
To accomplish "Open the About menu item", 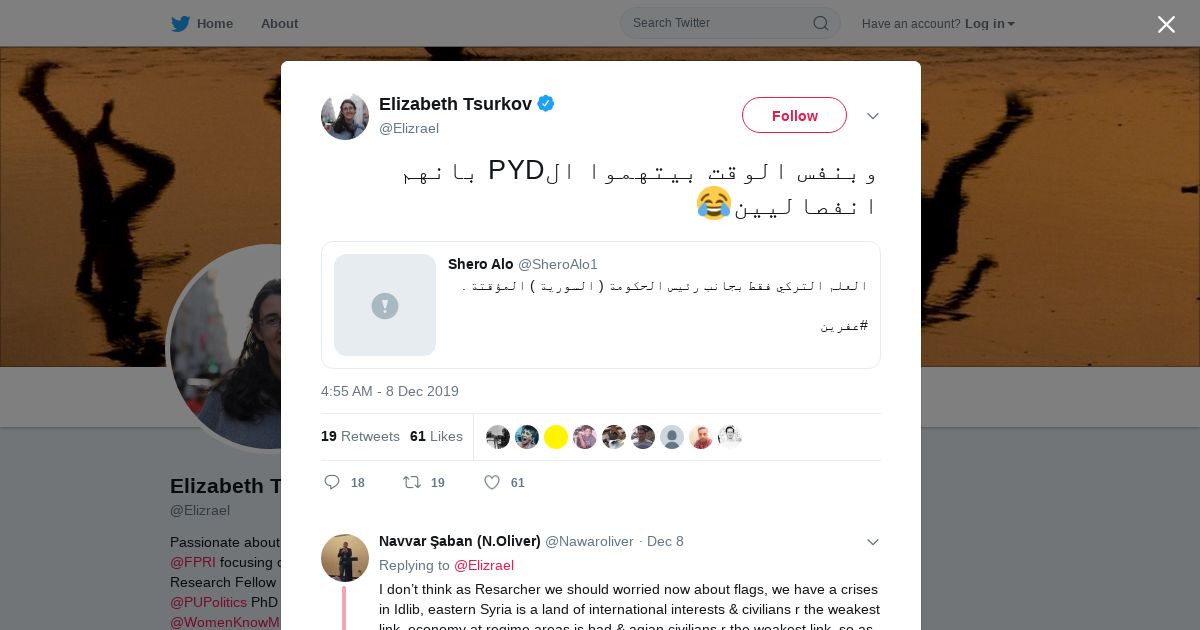I will (279, 23).
